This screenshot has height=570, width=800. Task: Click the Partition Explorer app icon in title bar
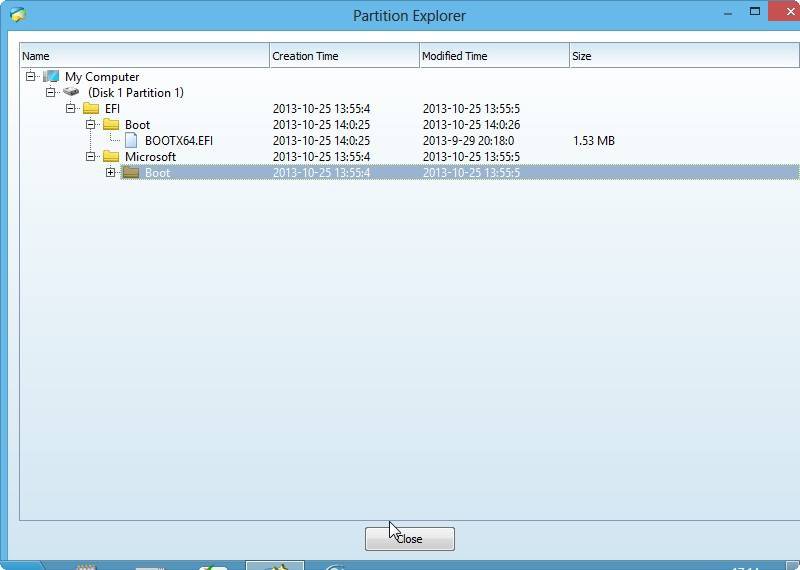(x=17, y=15)
